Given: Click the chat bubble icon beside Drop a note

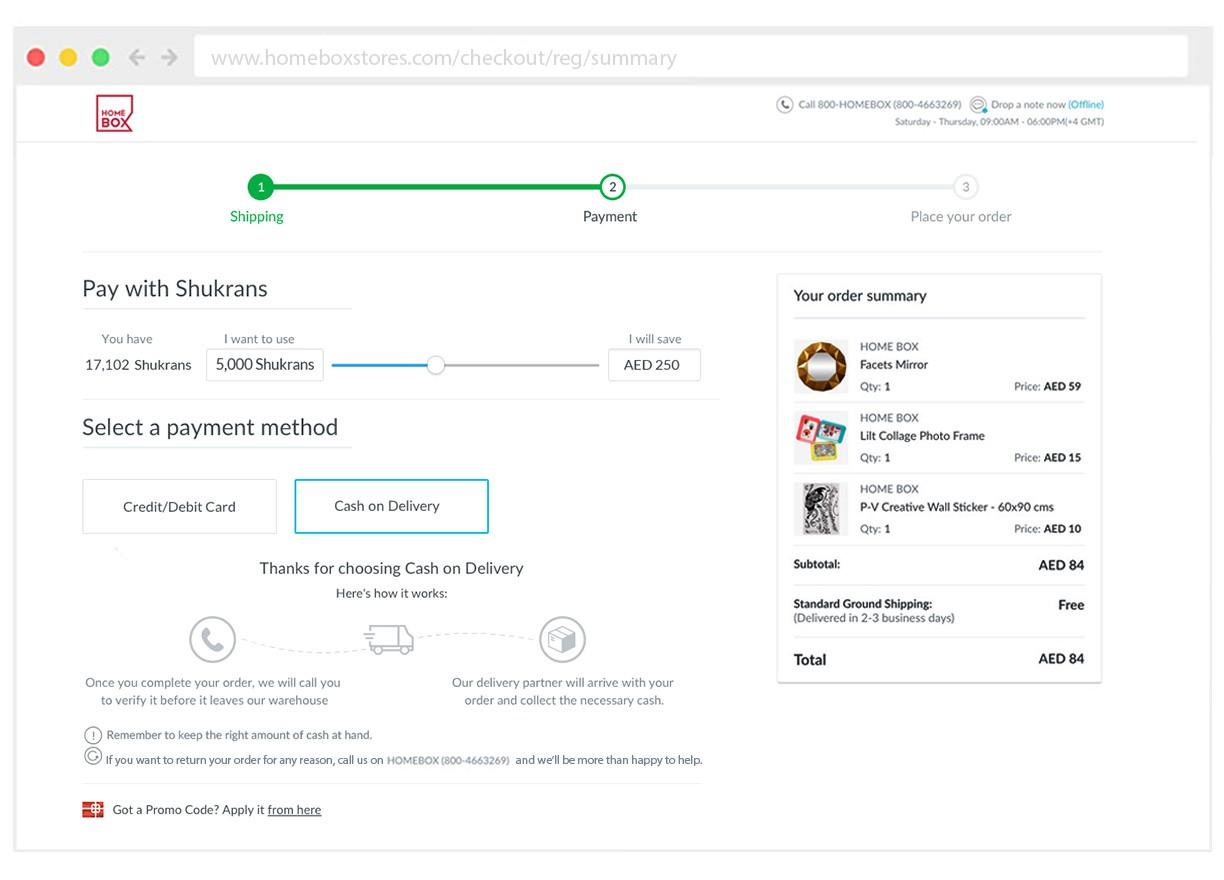Looking at the screenshot, I should click(x=979, y=105).
